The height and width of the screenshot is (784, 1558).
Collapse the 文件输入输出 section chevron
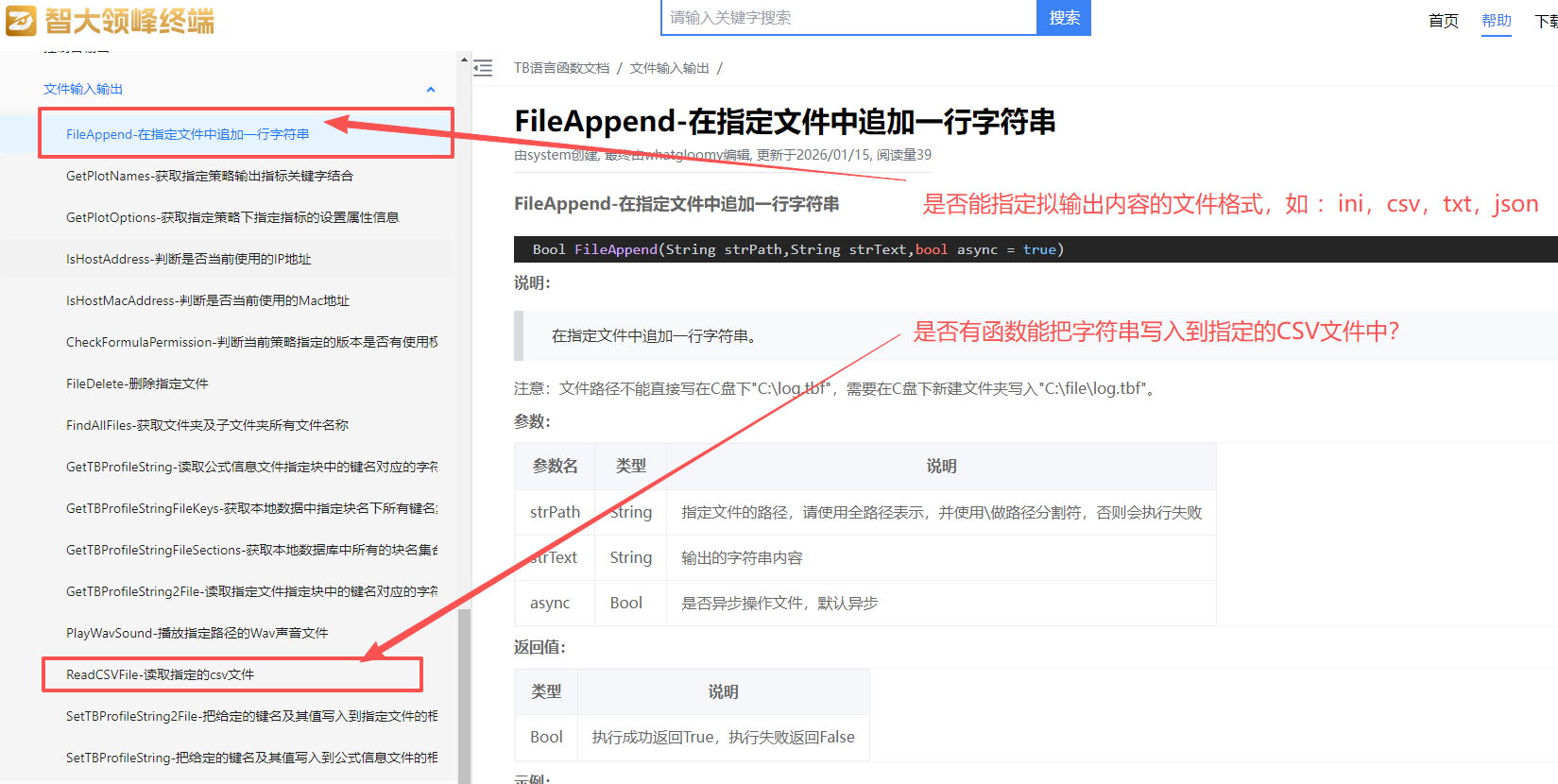pos(431,90)
